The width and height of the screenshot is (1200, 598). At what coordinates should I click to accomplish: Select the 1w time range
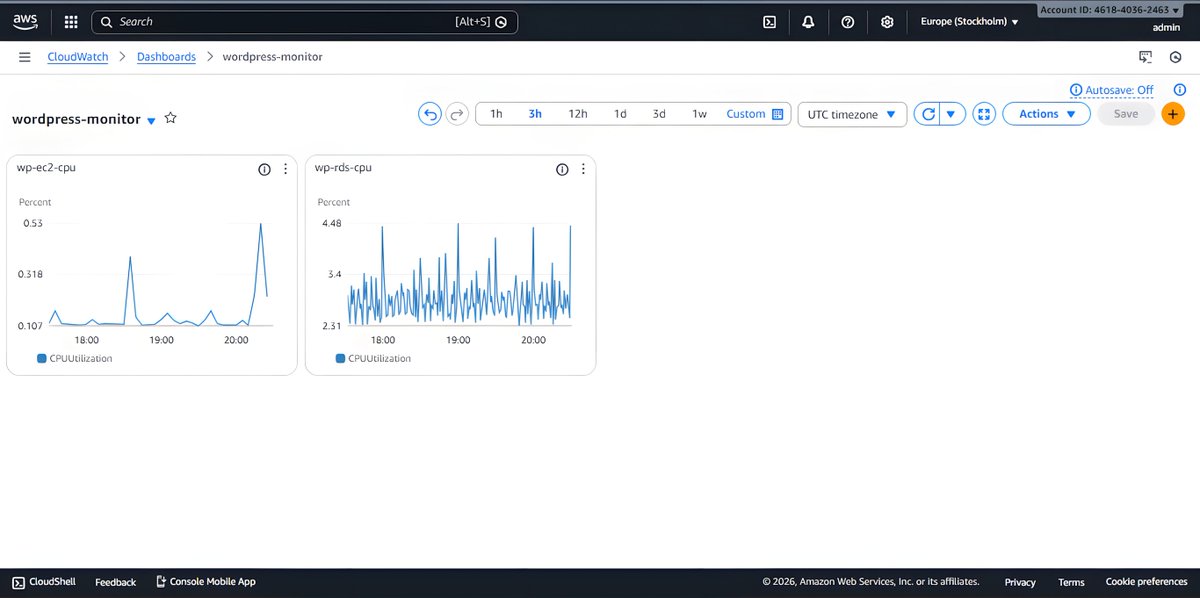tap(699, 114)
